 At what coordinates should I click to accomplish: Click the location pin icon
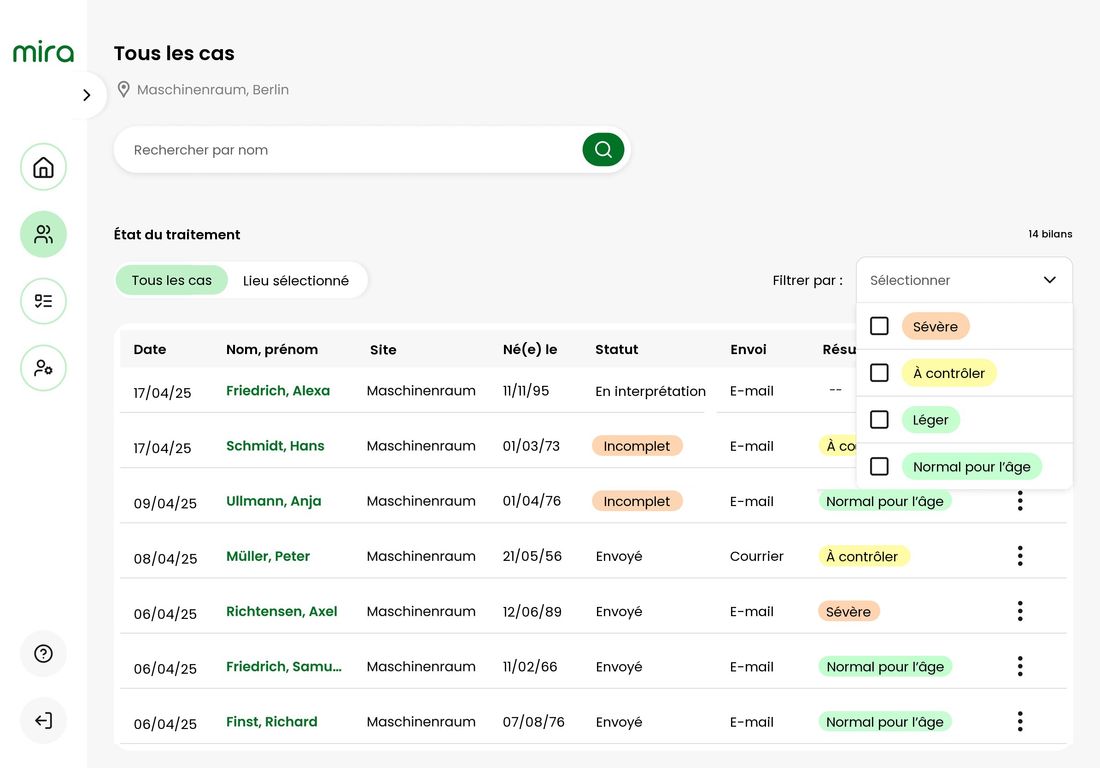(123, 89)
